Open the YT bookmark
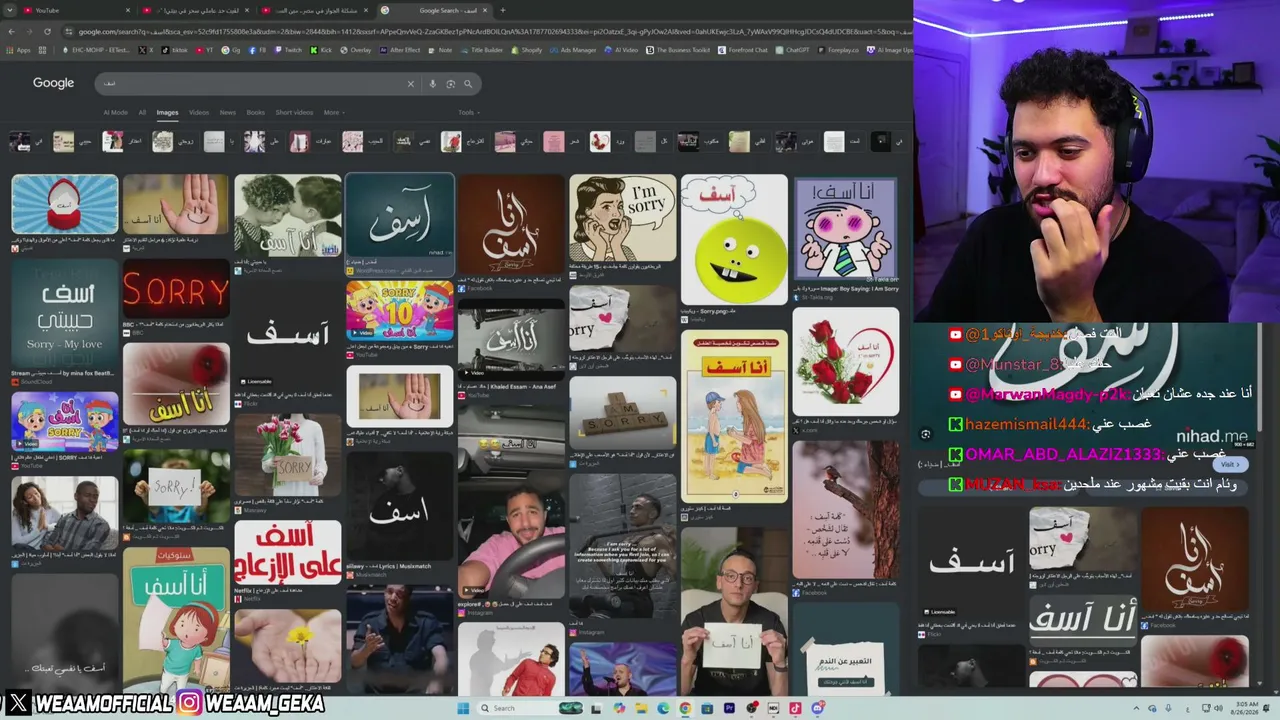Image resolution: width=1280 pixels, height=720 pixels. tap(205, 50)
